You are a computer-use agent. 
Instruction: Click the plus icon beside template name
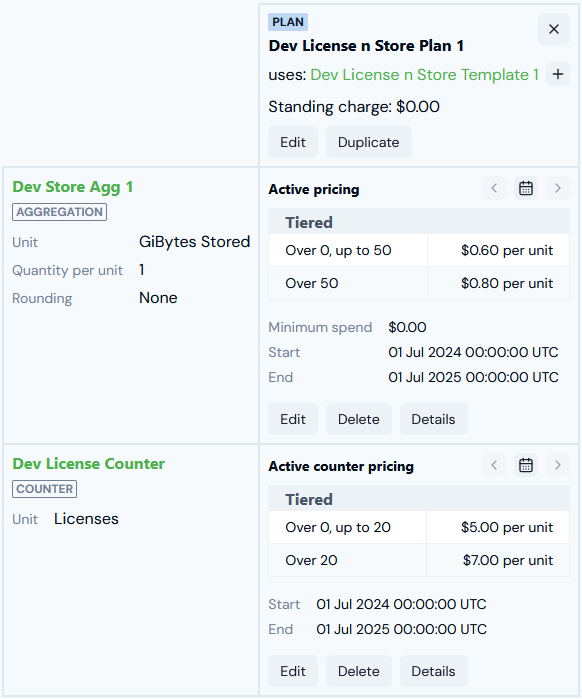pyautogui.click(x=558, y=74)
